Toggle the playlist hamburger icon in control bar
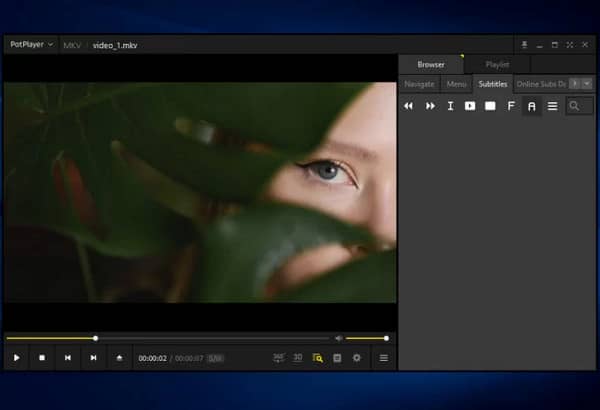The height and width of the screenshot is (410, 600). (383, 358)
